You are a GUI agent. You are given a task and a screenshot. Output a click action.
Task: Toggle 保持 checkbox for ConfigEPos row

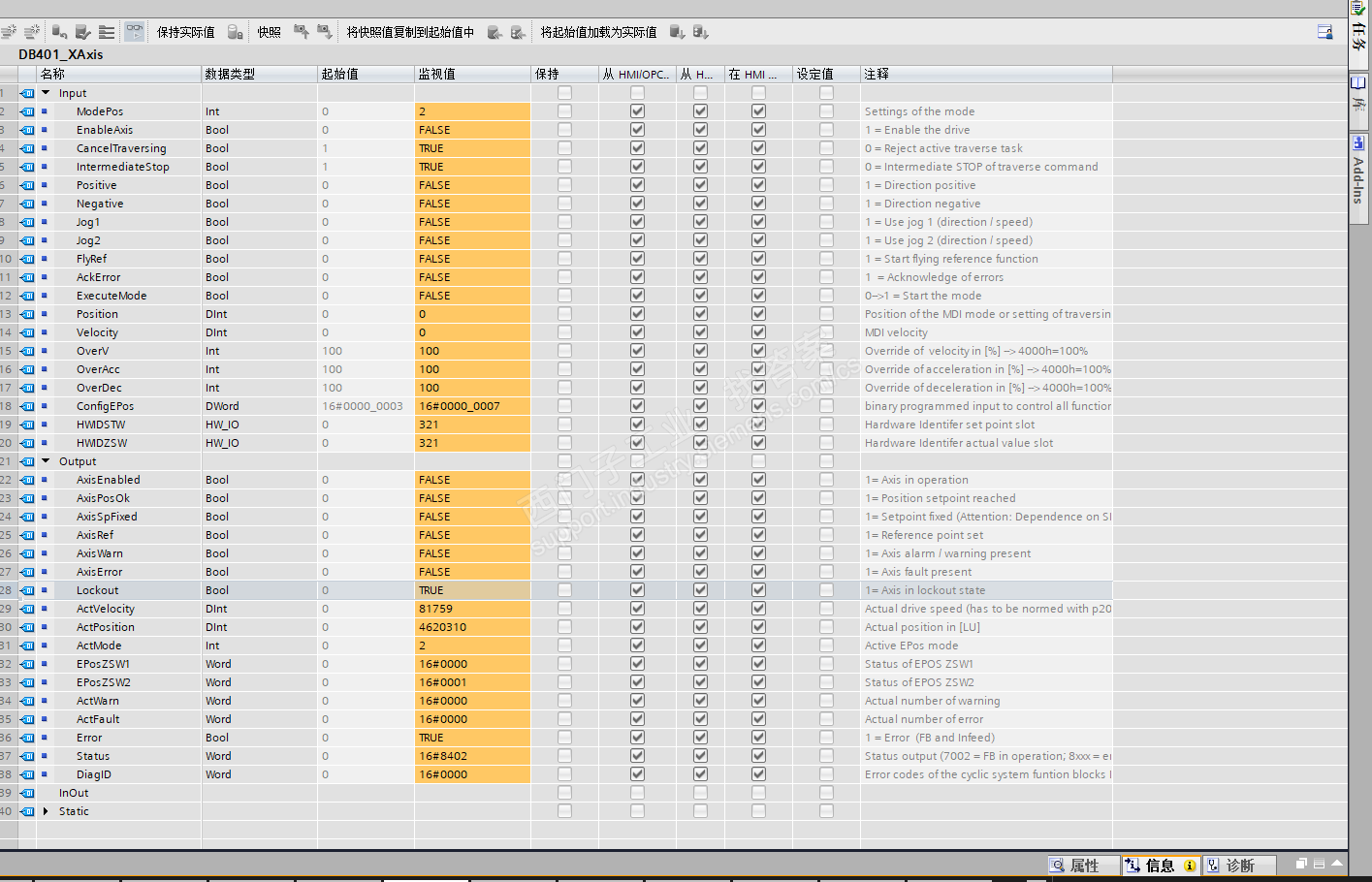[x=564, y=406]
